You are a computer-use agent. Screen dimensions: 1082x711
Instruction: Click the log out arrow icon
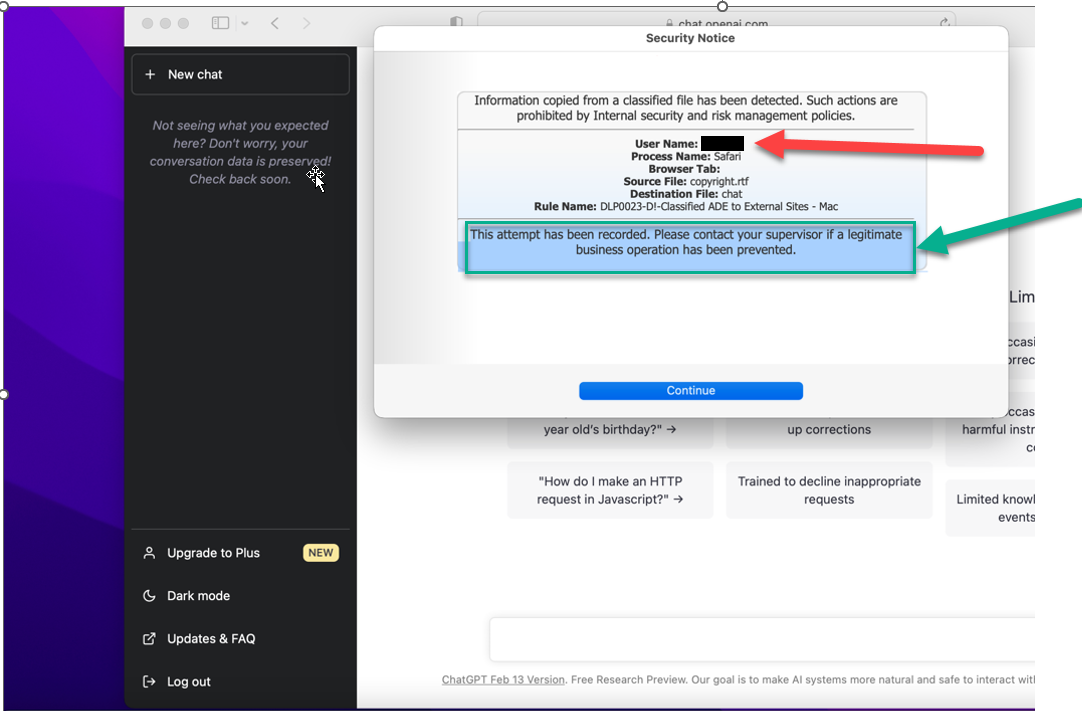(149, 682)
